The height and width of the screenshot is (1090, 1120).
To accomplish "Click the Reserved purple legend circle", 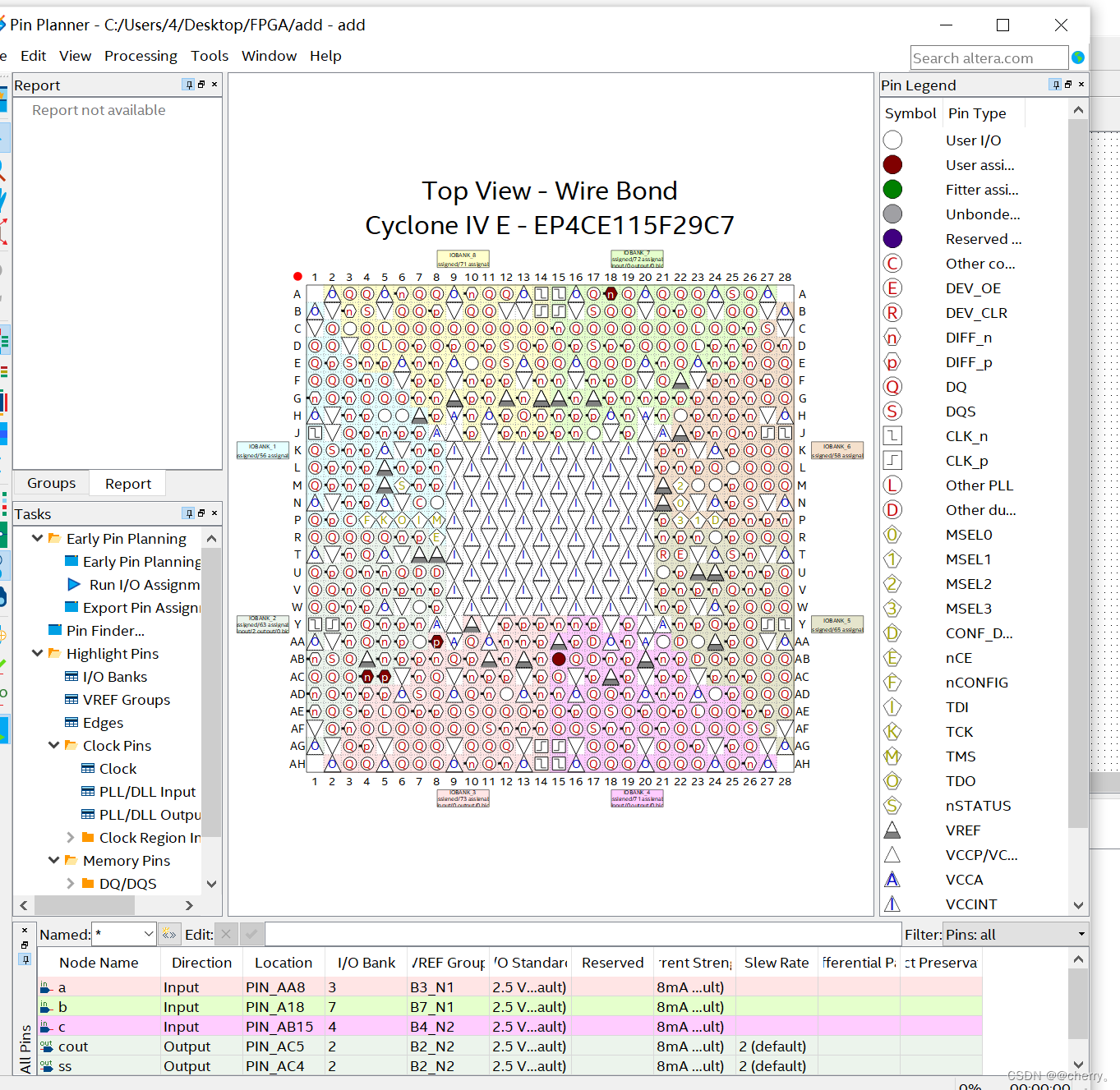I will click(x=892, y=239).
